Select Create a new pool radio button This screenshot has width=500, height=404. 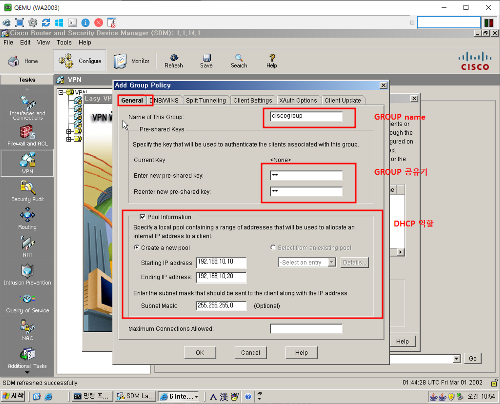coord(136,247)
